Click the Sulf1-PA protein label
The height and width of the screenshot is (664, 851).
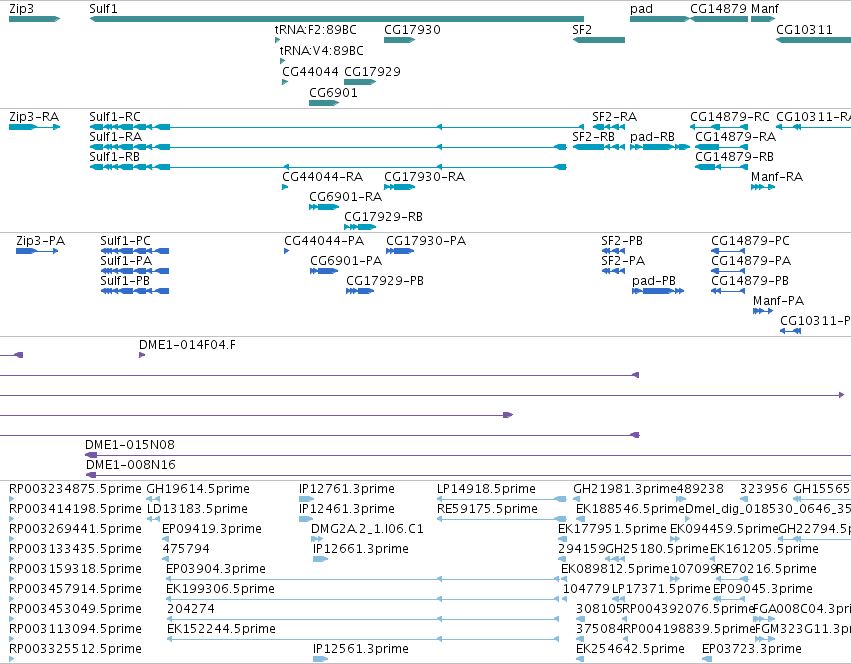(x=126, y=261)
